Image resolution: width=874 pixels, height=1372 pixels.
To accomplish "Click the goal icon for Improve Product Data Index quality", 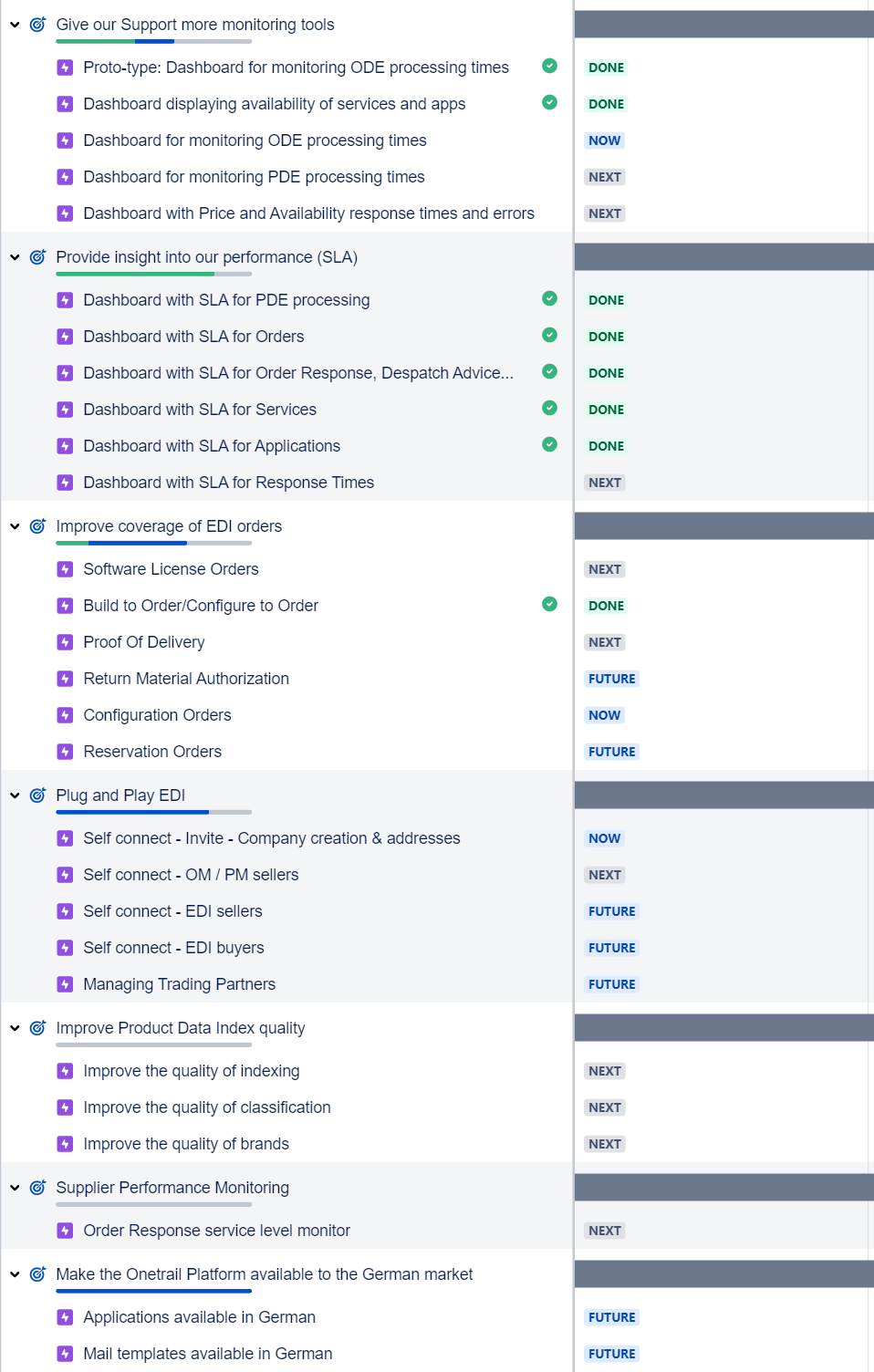I will (37, 1028).
